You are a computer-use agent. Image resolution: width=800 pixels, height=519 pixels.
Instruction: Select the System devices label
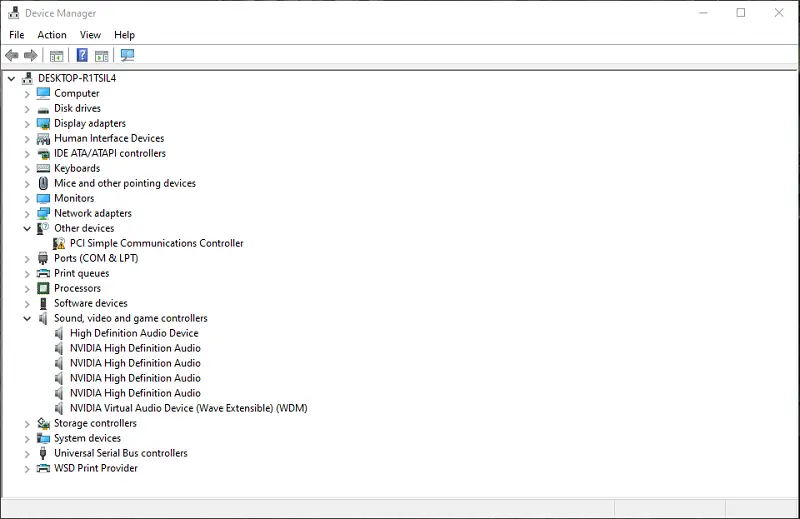87,438
